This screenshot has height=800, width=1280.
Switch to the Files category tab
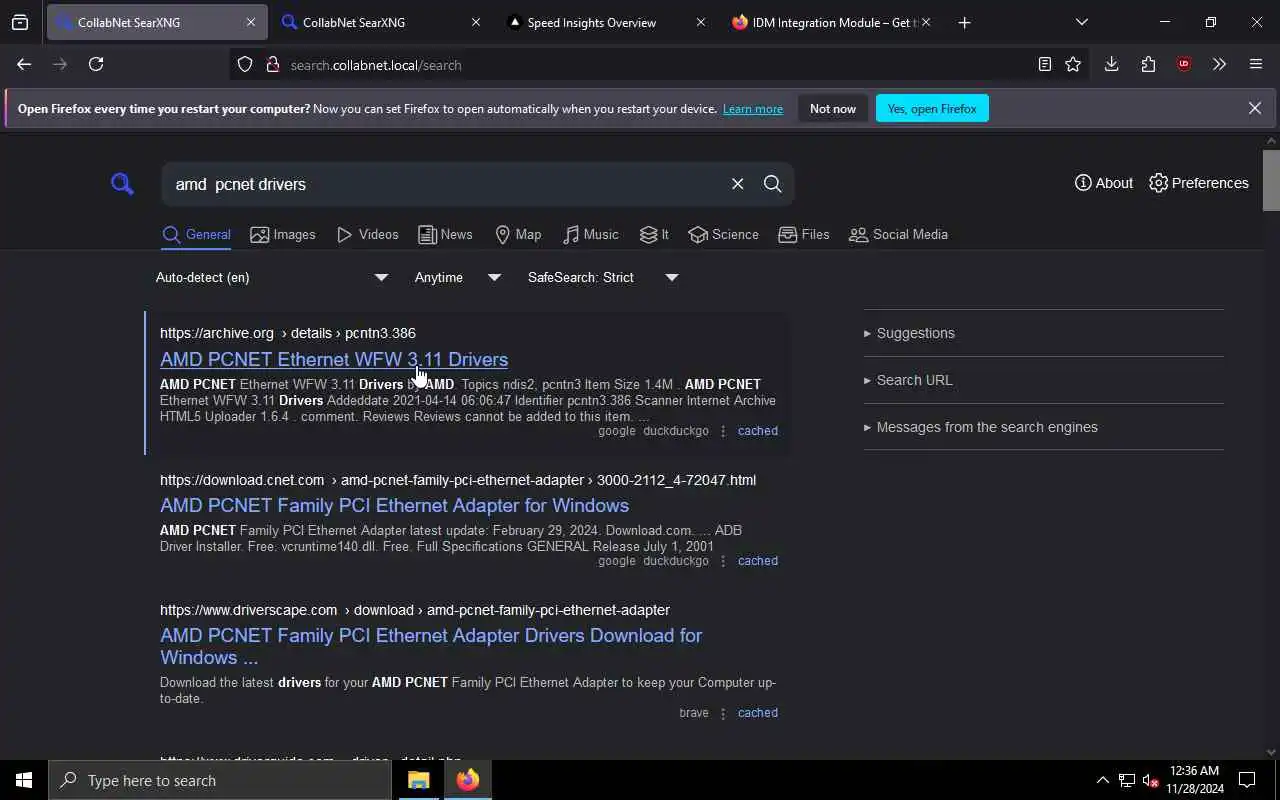(x=804, y=235)
